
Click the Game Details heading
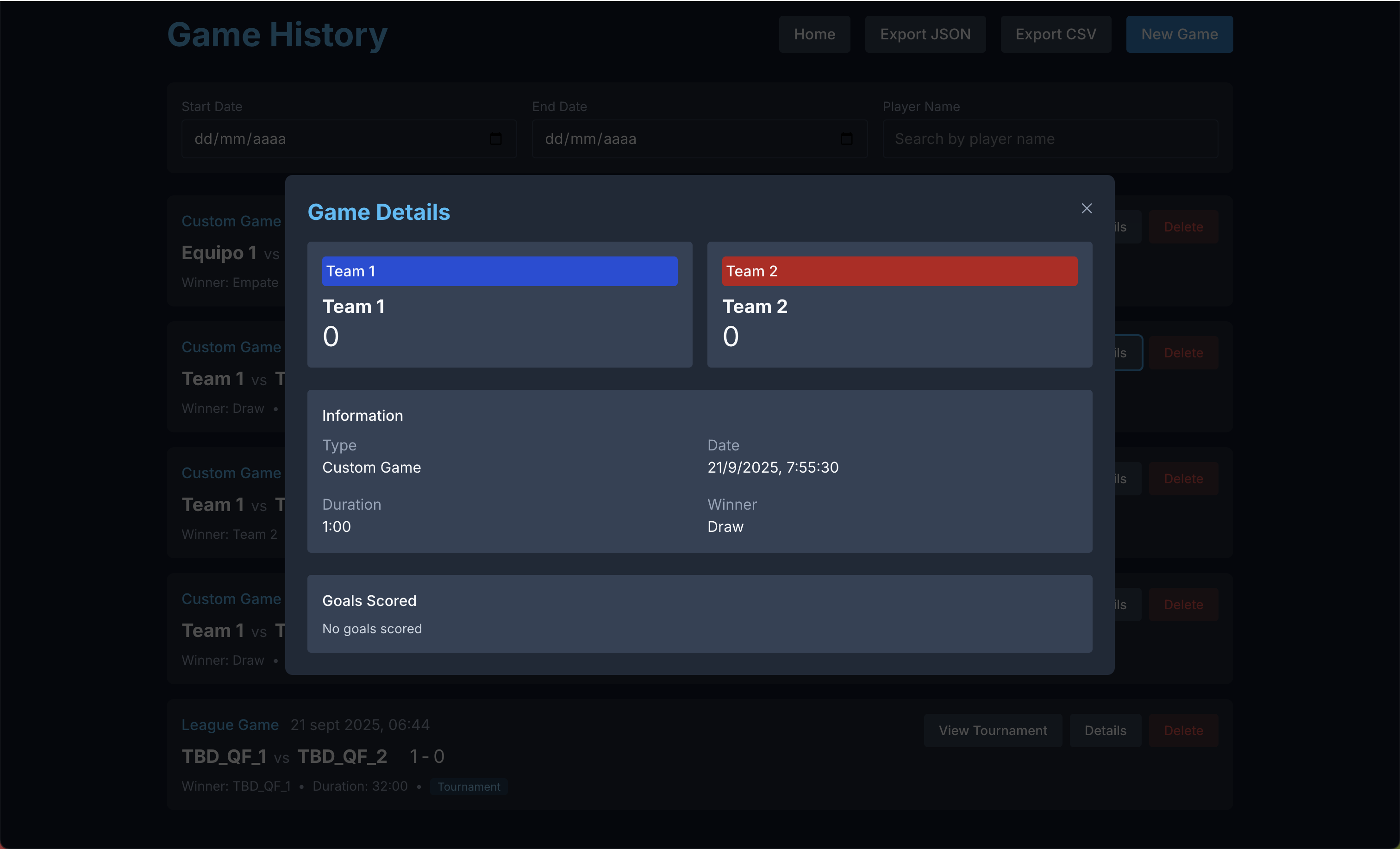(378, 212)
